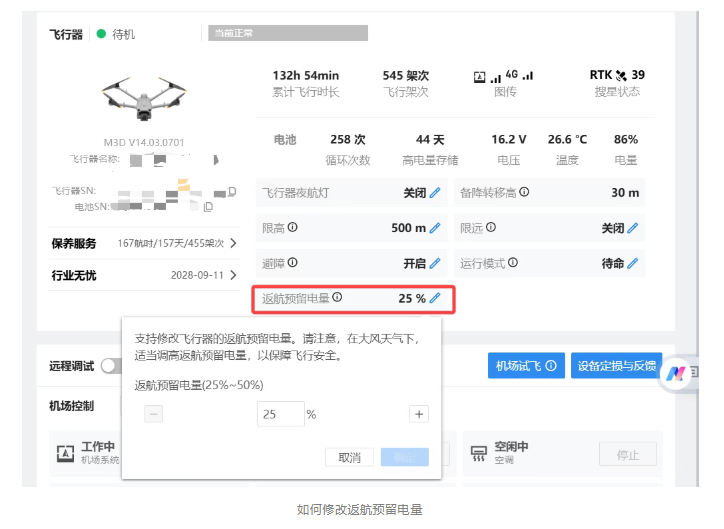Image resolution: width=724 pixels, height=529 pixels.
Task: Decrease reserve battery with the minus button
Action: click(153, 414)
